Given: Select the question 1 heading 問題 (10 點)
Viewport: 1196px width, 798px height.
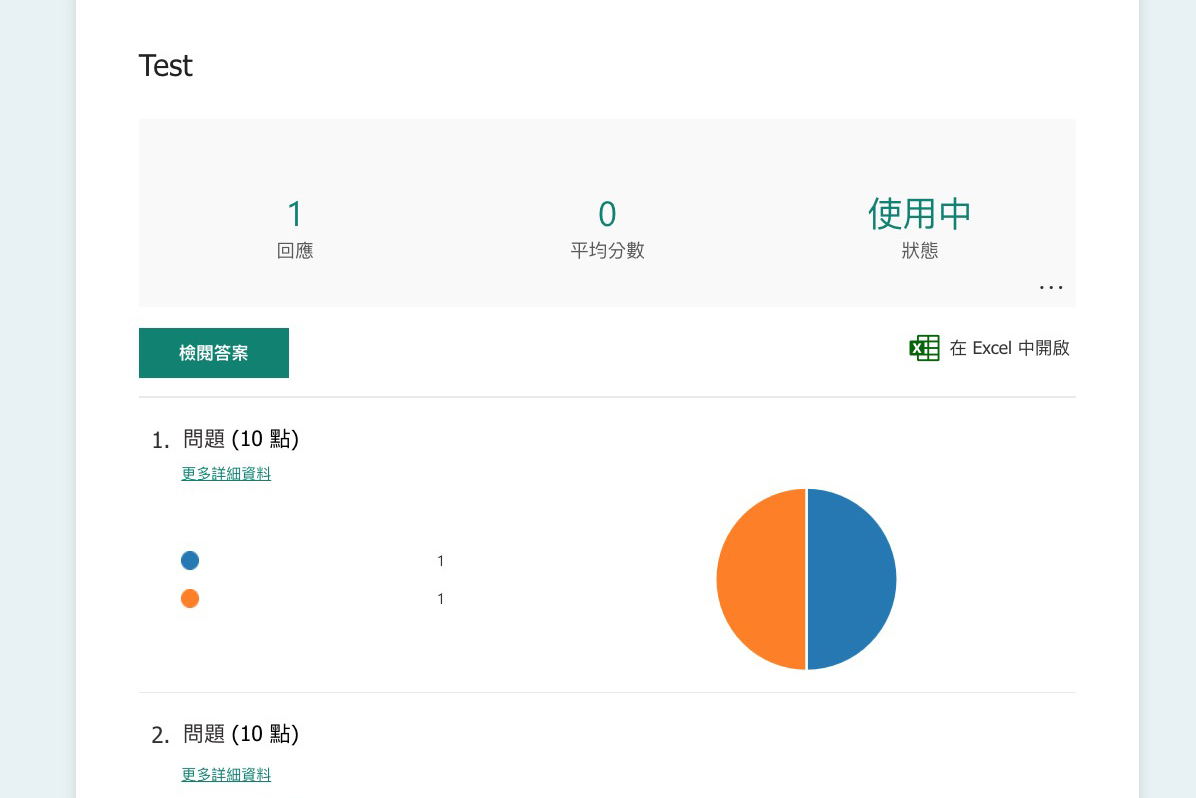Looking at the screenshot, I should (x=241, y=439).
